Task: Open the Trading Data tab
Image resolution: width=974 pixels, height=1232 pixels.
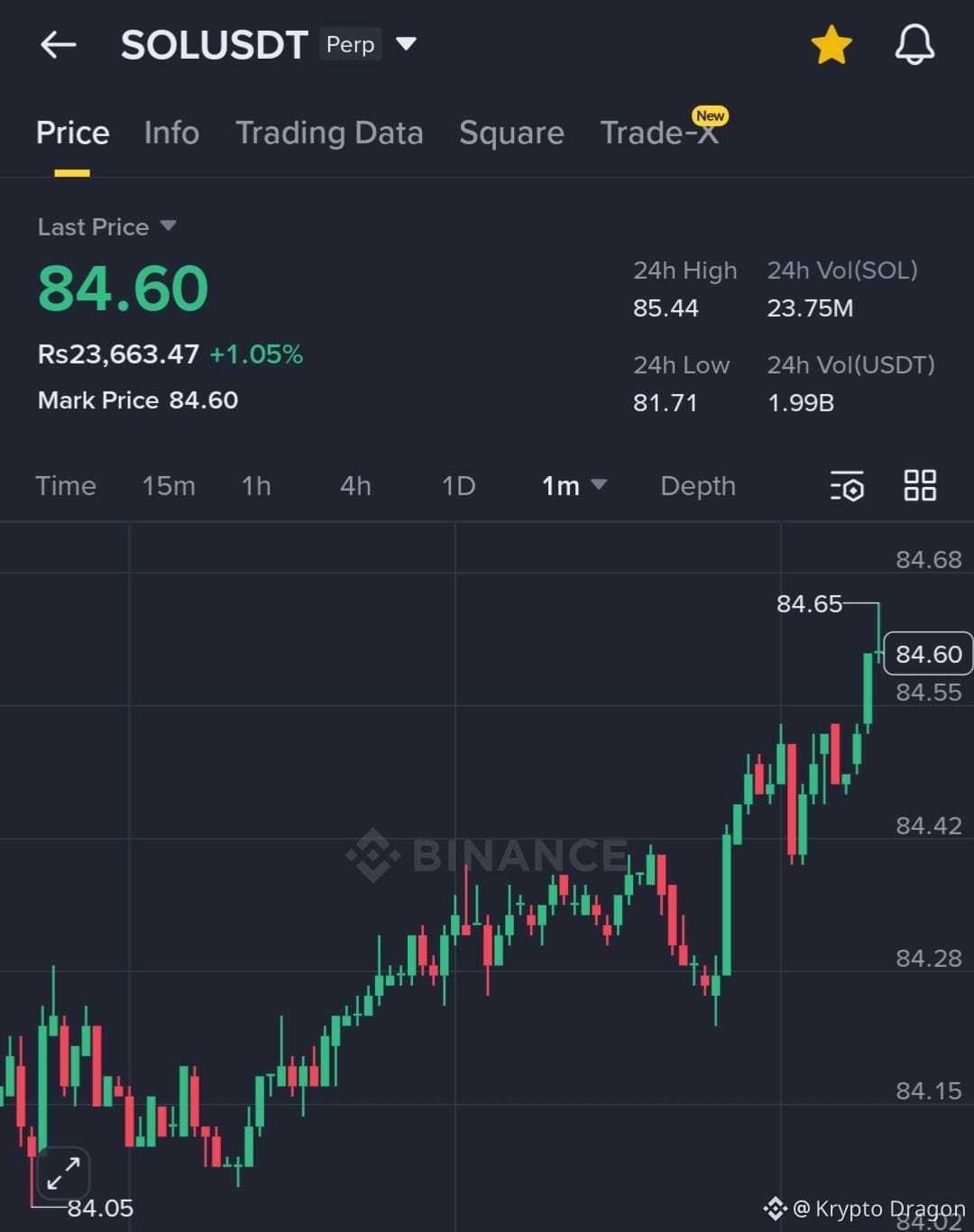Action: 329,133
